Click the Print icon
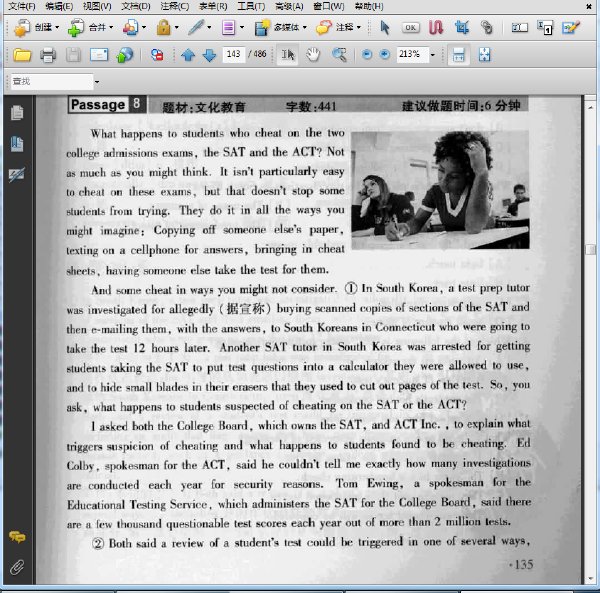 [48, 55]
